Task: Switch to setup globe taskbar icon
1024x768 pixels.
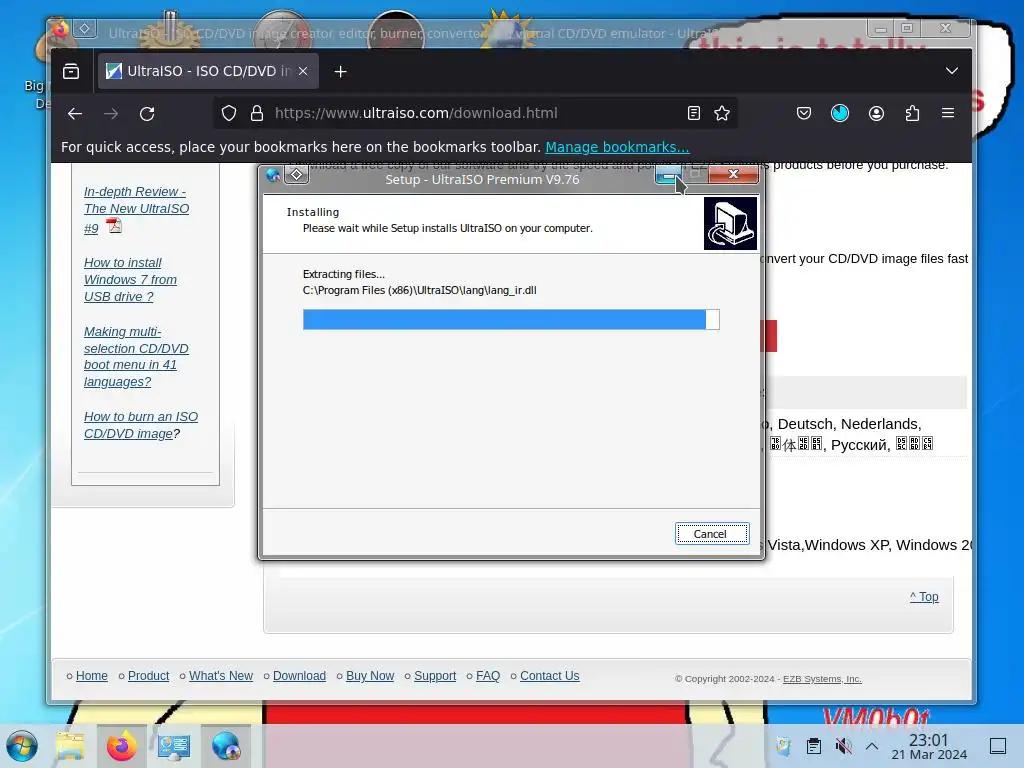Action: [x=226, y=746]
